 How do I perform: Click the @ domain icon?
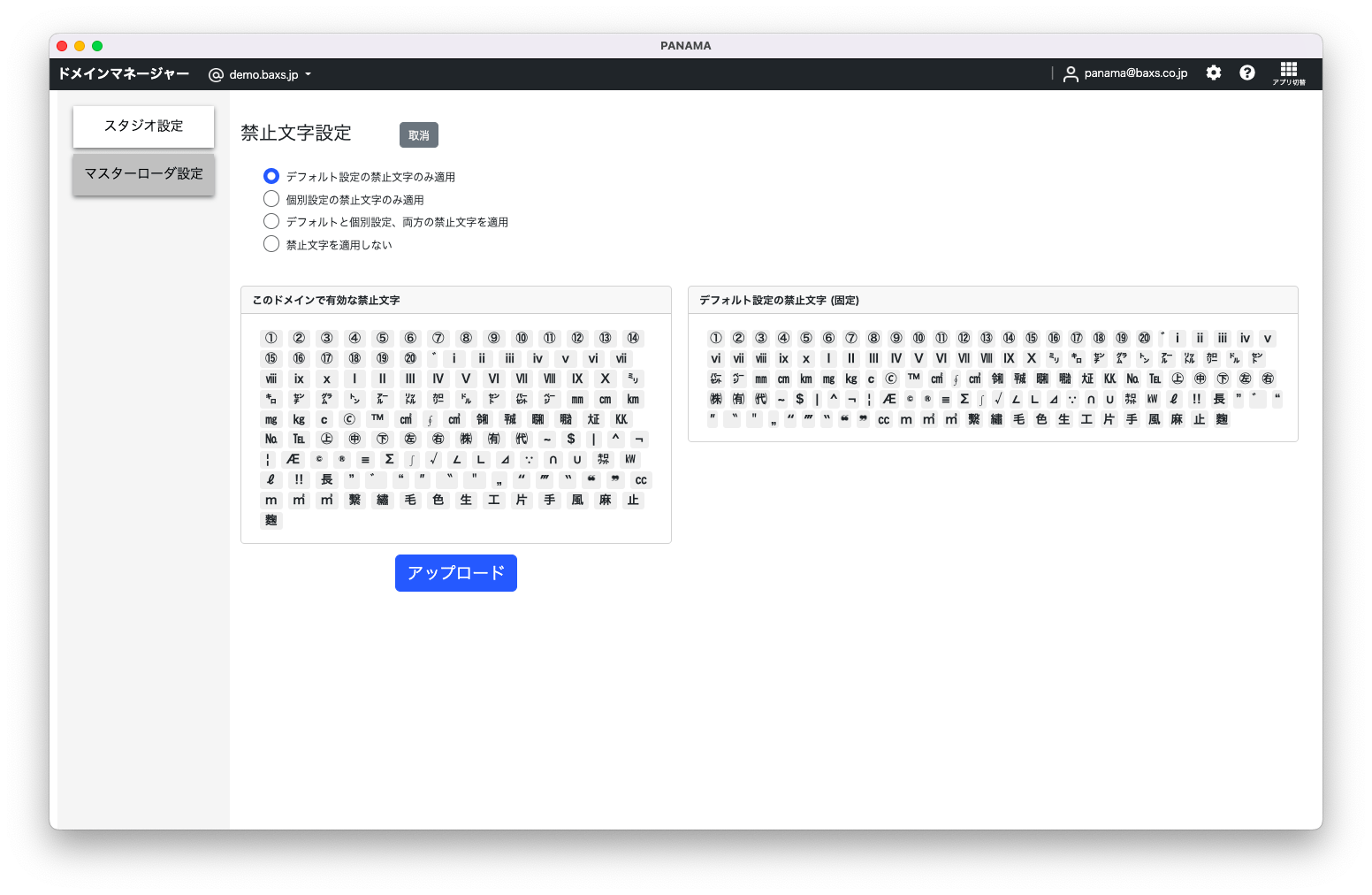216,75
